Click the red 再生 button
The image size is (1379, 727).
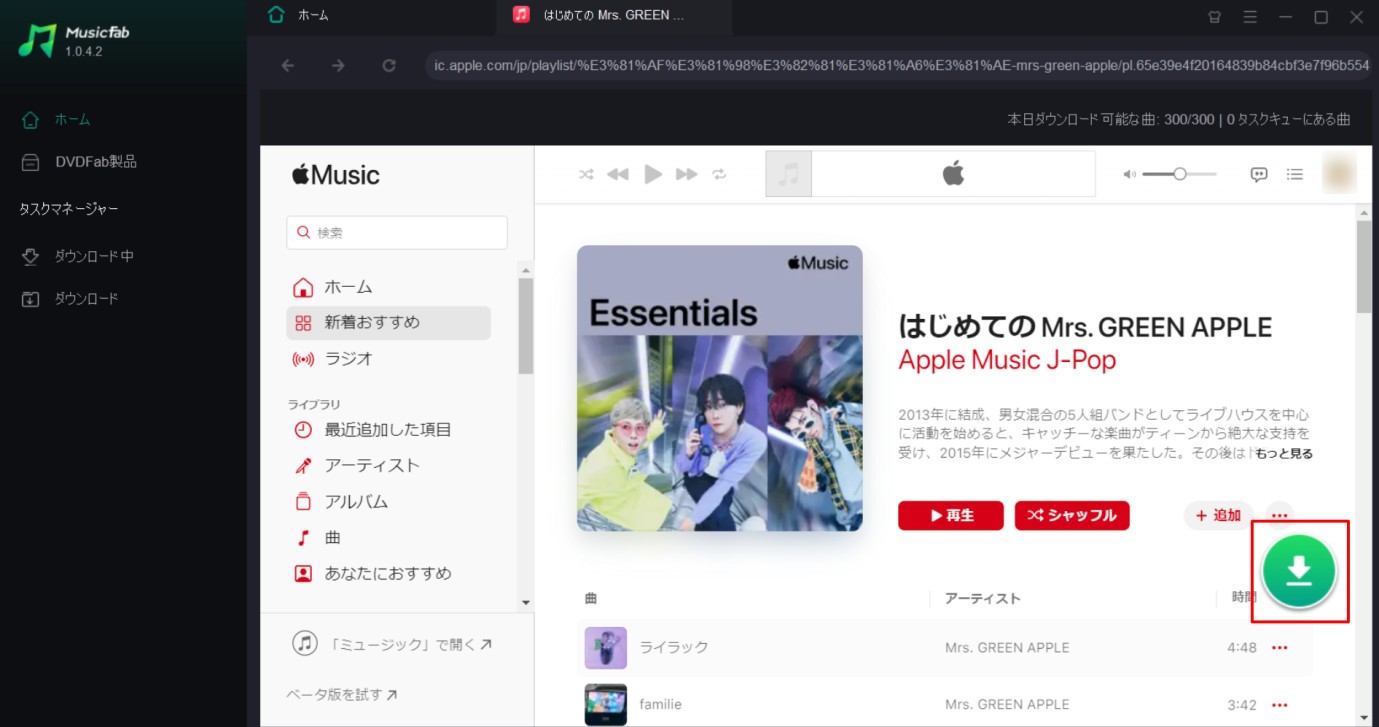tap(951, 515)
